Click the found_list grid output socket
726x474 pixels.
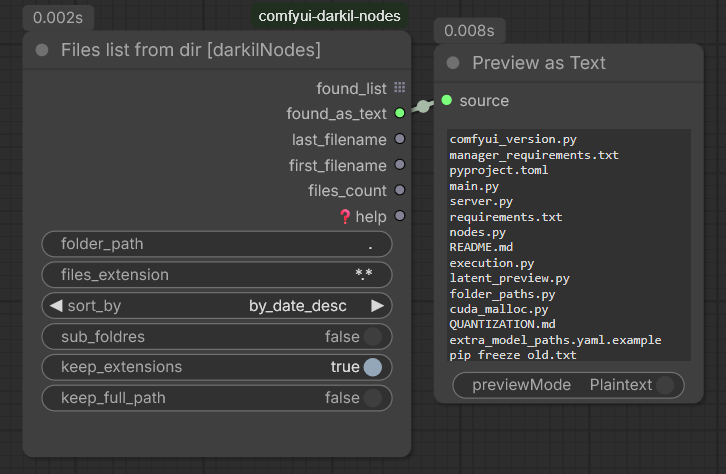[400, 87]
